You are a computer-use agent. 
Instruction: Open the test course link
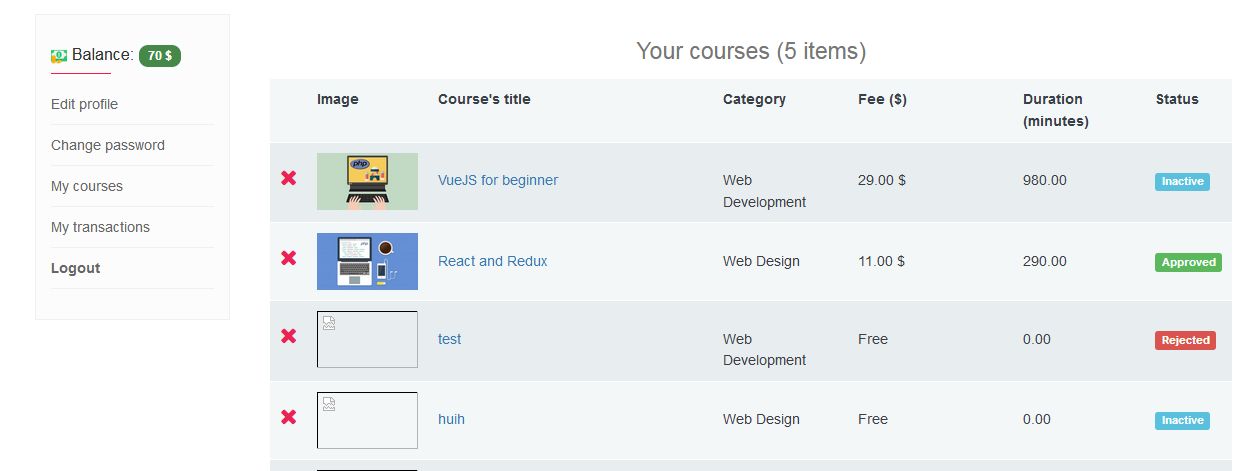(x=450, y=339)
